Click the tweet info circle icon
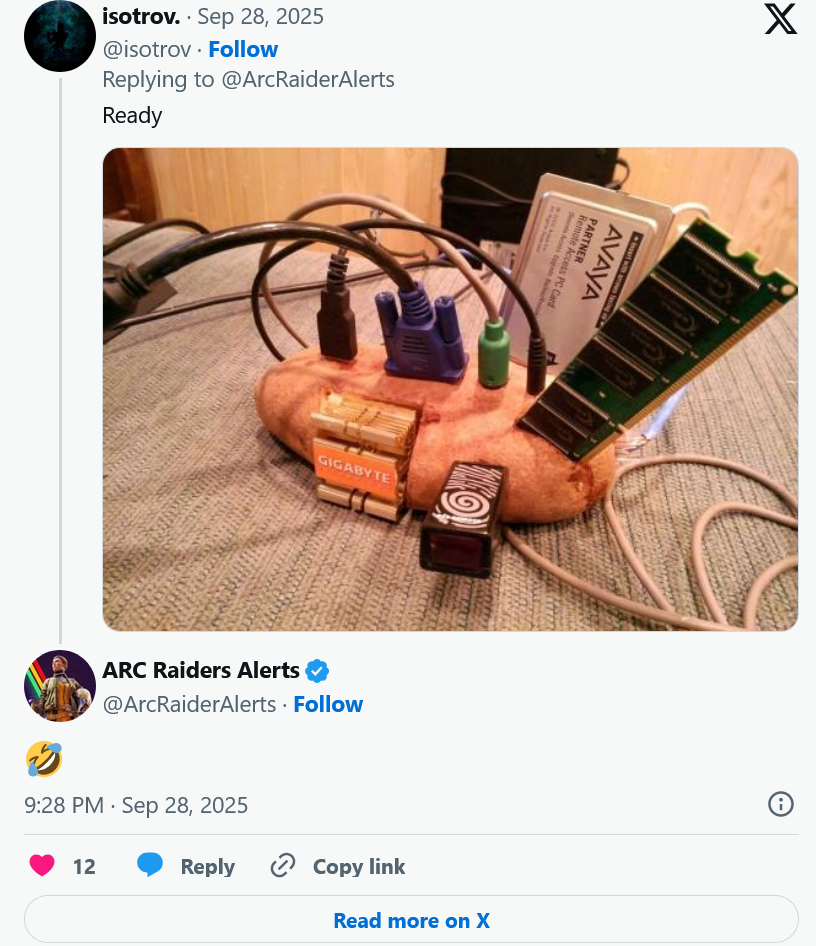Image resolution: width=816 pixels, height=946 pixels. (780, 804)
